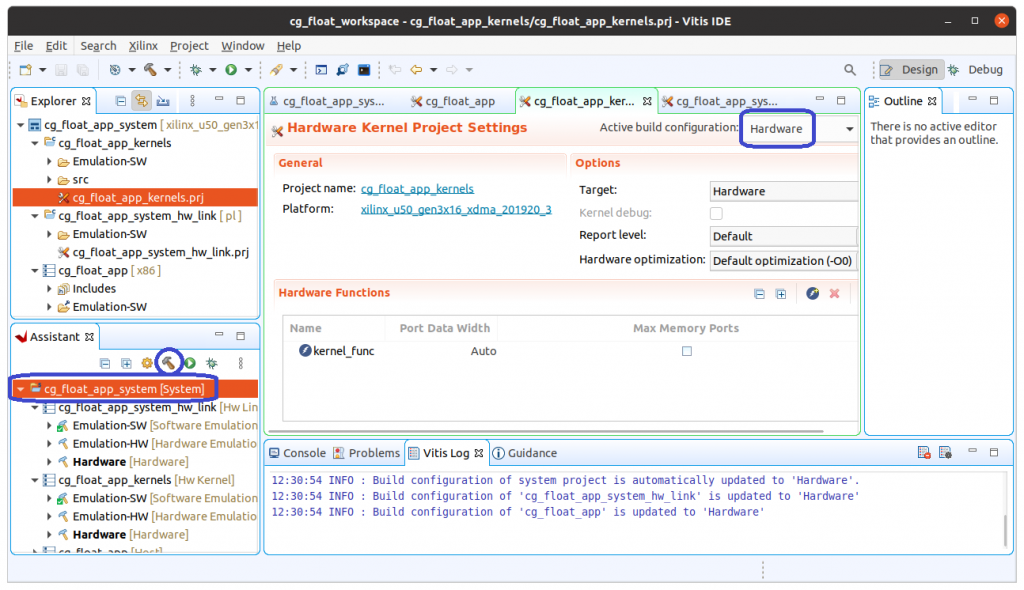Collapse all in Hardware Functions toolbar

(x=760, y=295)
